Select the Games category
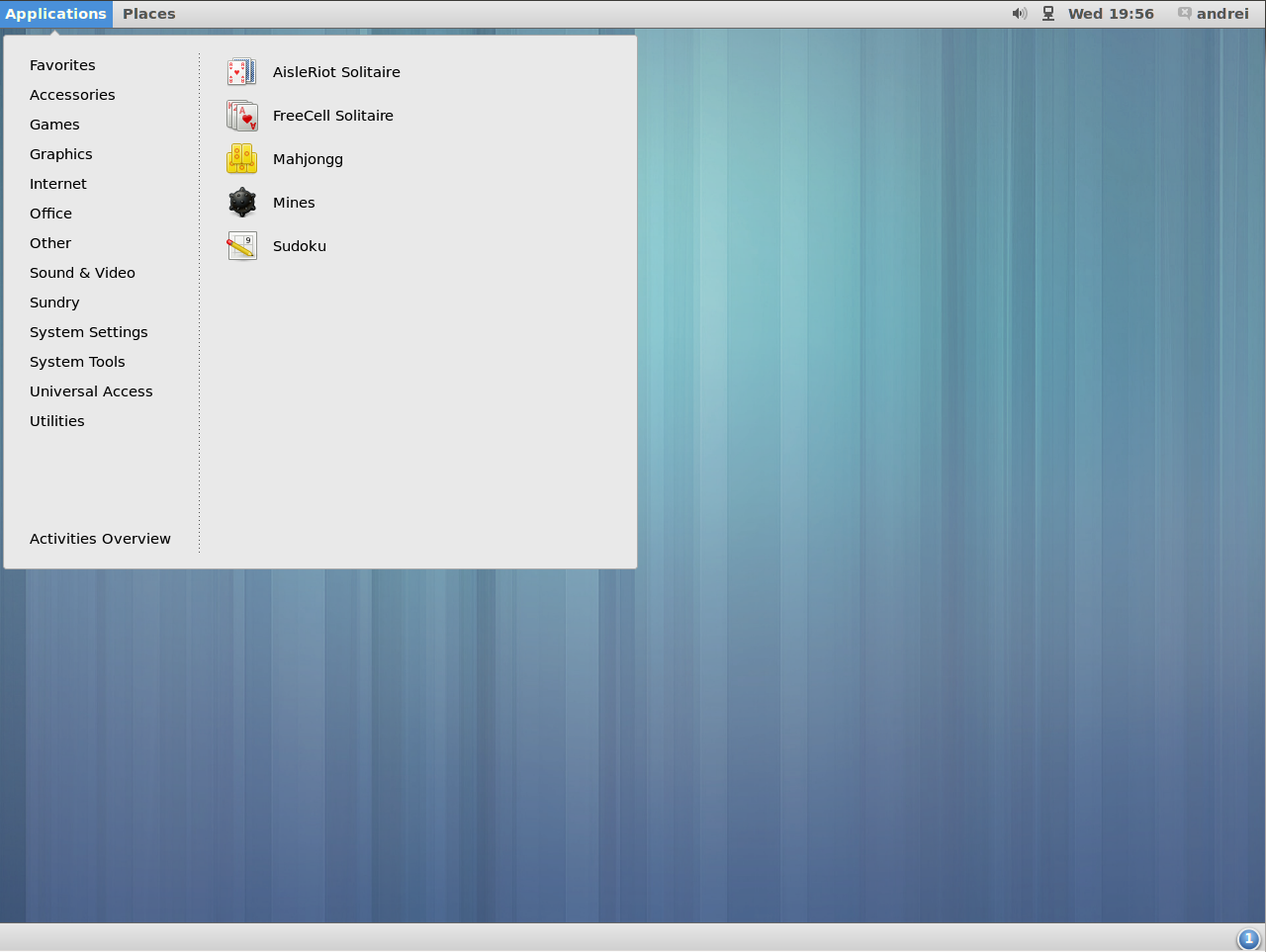 pos(54,125)
